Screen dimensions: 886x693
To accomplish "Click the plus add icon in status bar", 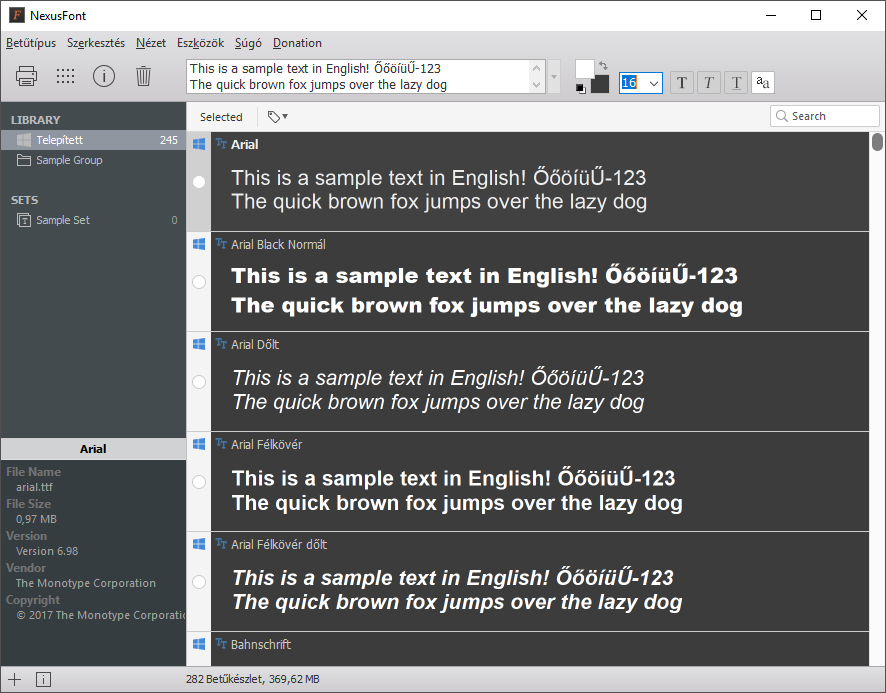I will 15,679.
